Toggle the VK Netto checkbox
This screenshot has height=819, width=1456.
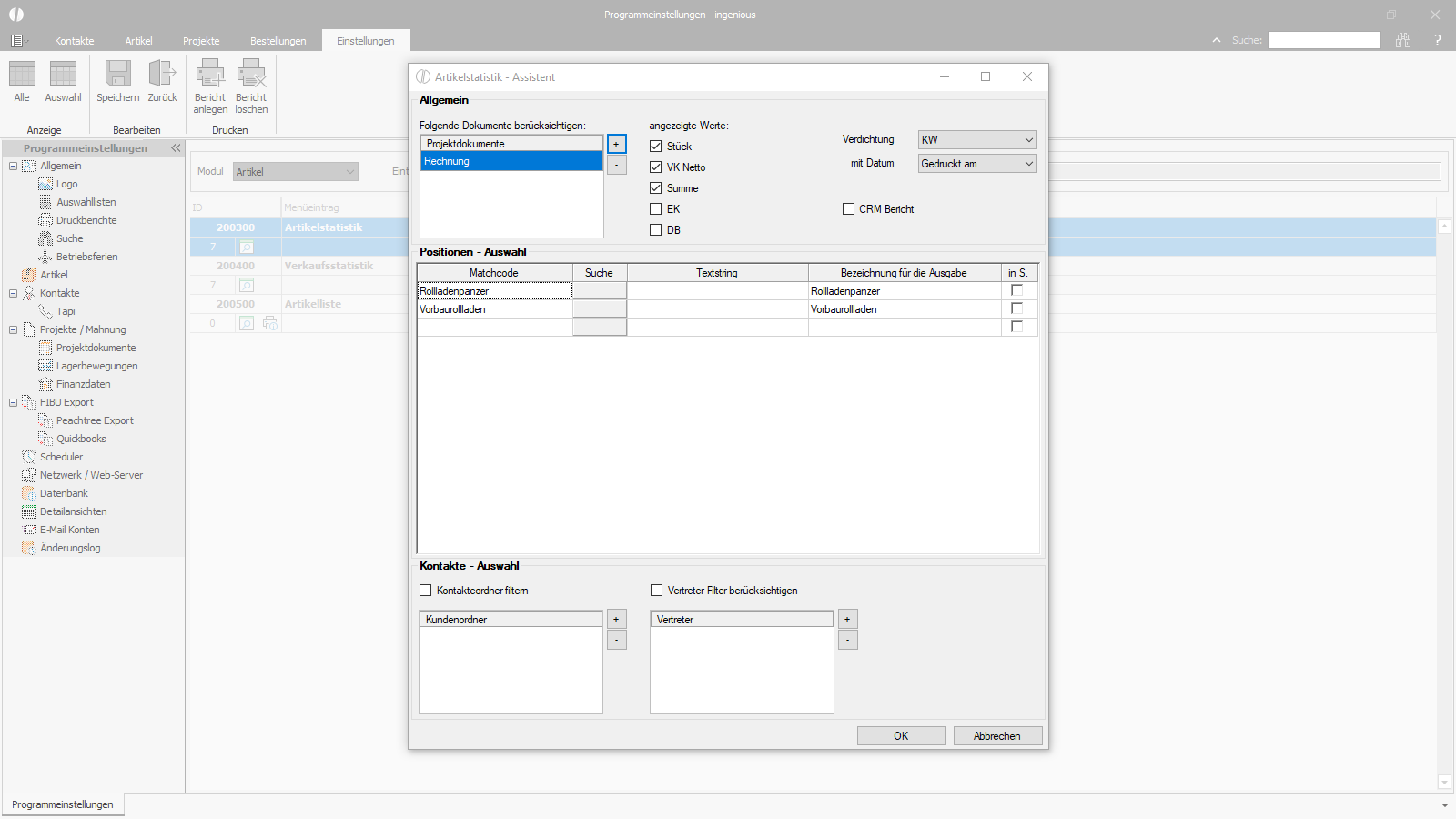655,167
